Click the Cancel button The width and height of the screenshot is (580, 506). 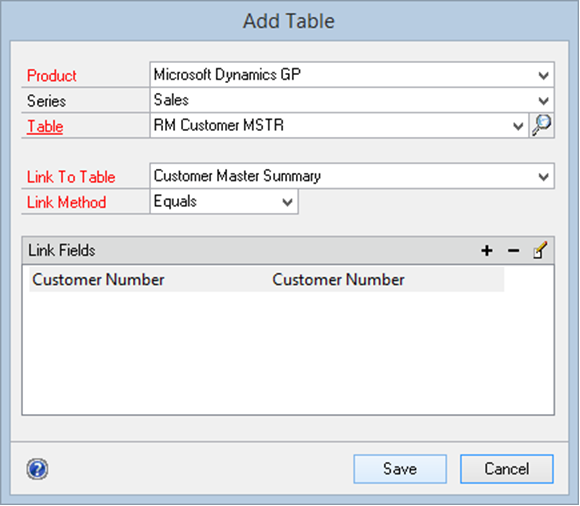click(x=507, y=469)
